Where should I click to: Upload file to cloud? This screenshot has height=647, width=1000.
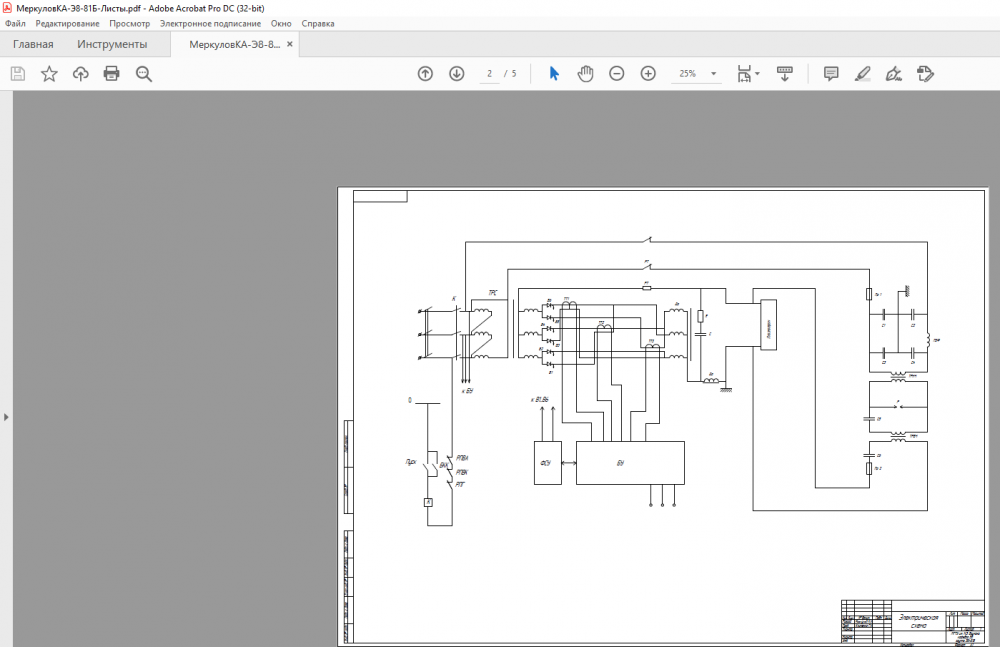80,74
